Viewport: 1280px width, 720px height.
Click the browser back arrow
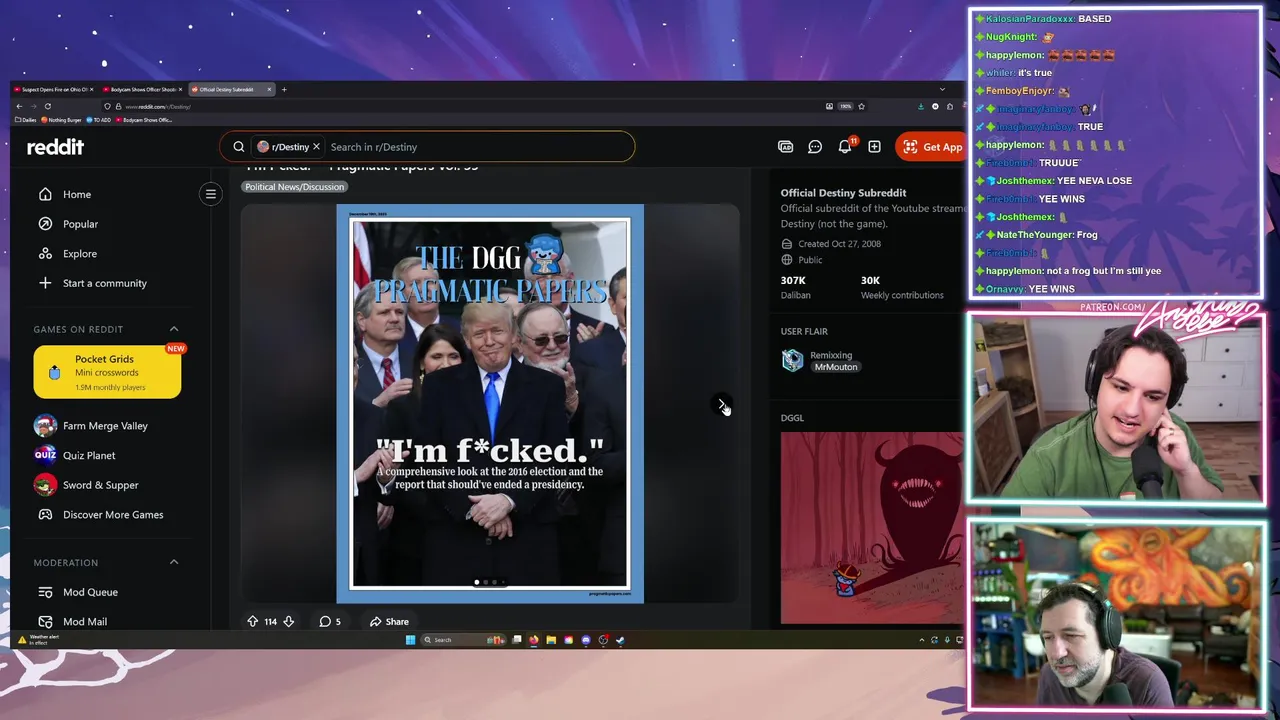[x=19, y=106]
